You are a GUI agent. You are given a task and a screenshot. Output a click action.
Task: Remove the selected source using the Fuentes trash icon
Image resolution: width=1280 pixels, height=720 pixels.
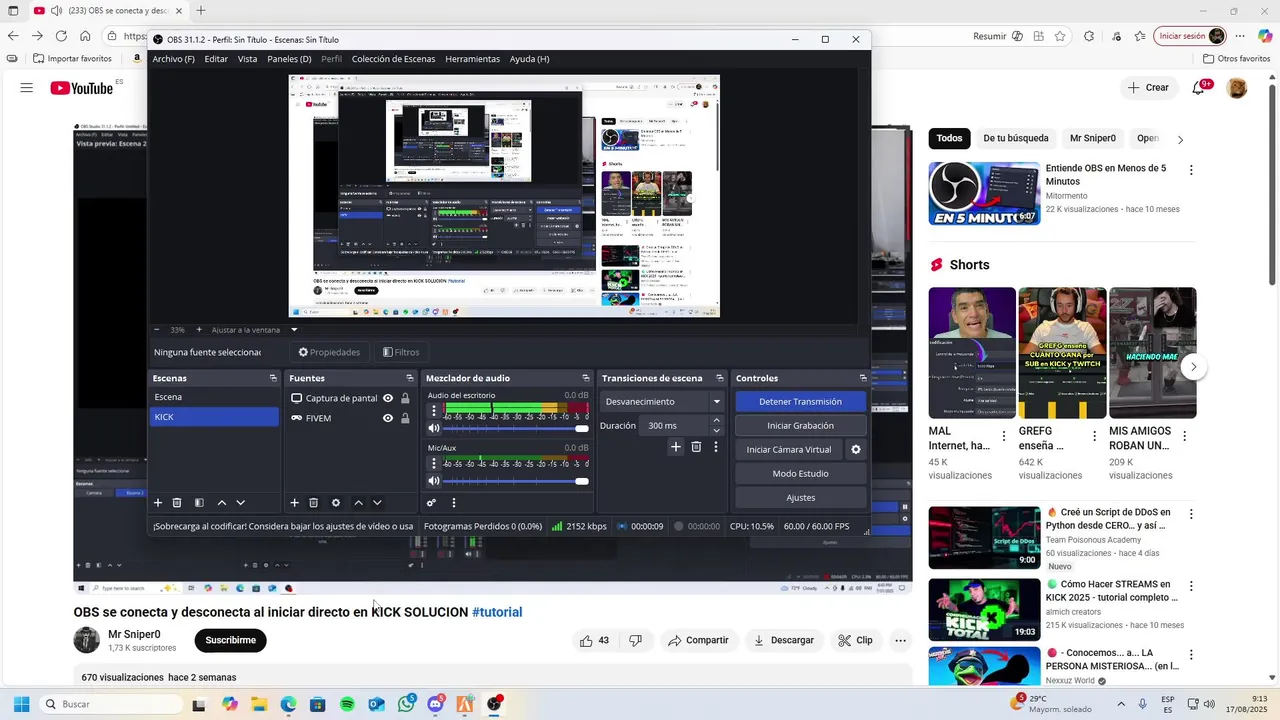[313, 503]
